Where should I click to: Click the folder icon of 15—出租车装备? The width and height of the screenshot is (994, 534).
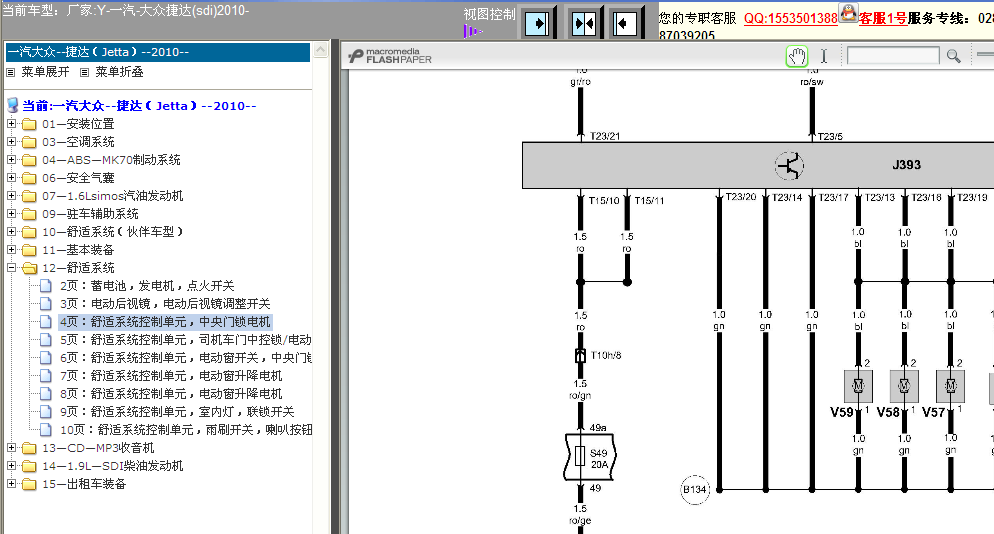pos(29,485)
